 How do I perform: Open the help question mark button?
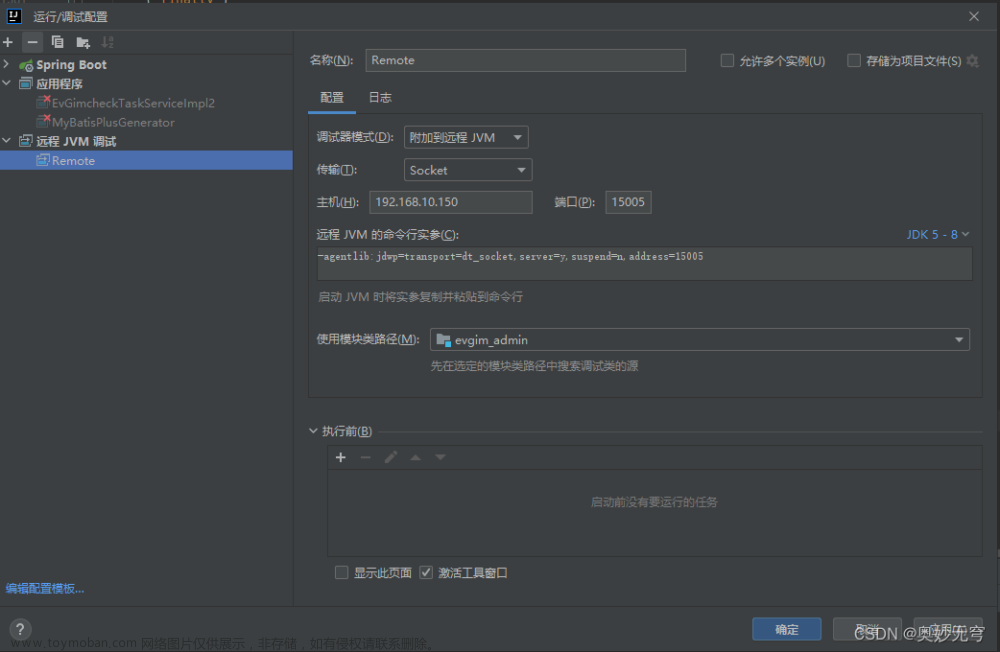[x=20, y=630]
